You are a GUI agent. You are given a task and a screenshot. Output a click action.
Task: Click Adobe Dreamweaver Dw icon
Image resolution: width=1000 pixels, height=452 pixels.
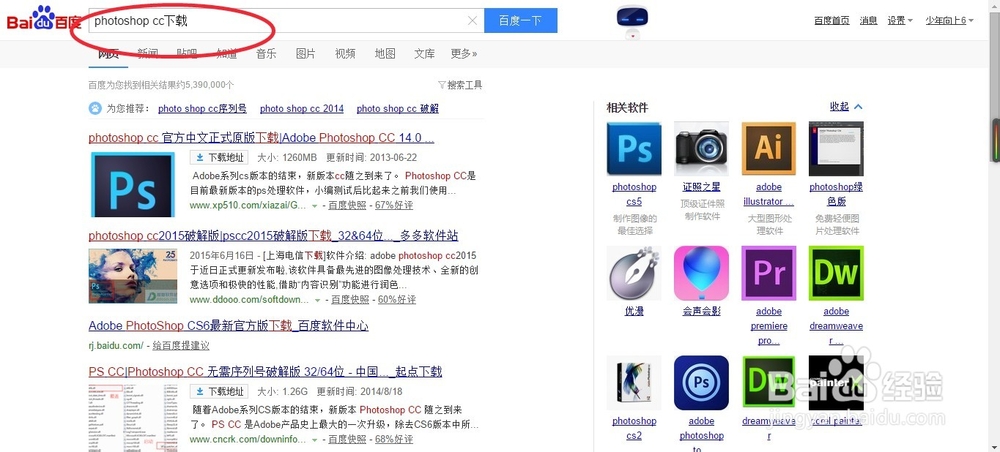point(836,273)
